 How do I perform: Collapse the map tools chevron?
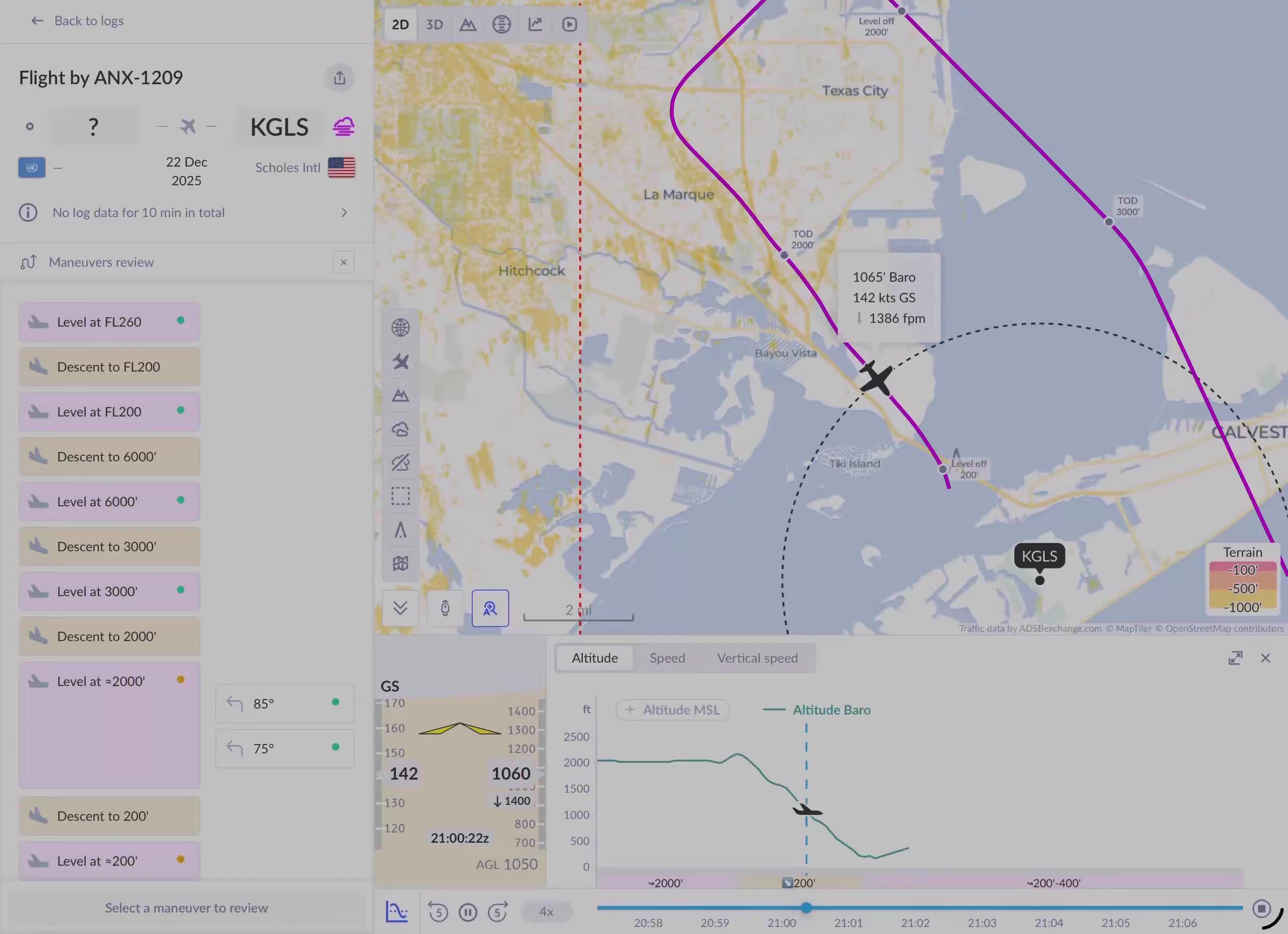(x=400, y=608)
